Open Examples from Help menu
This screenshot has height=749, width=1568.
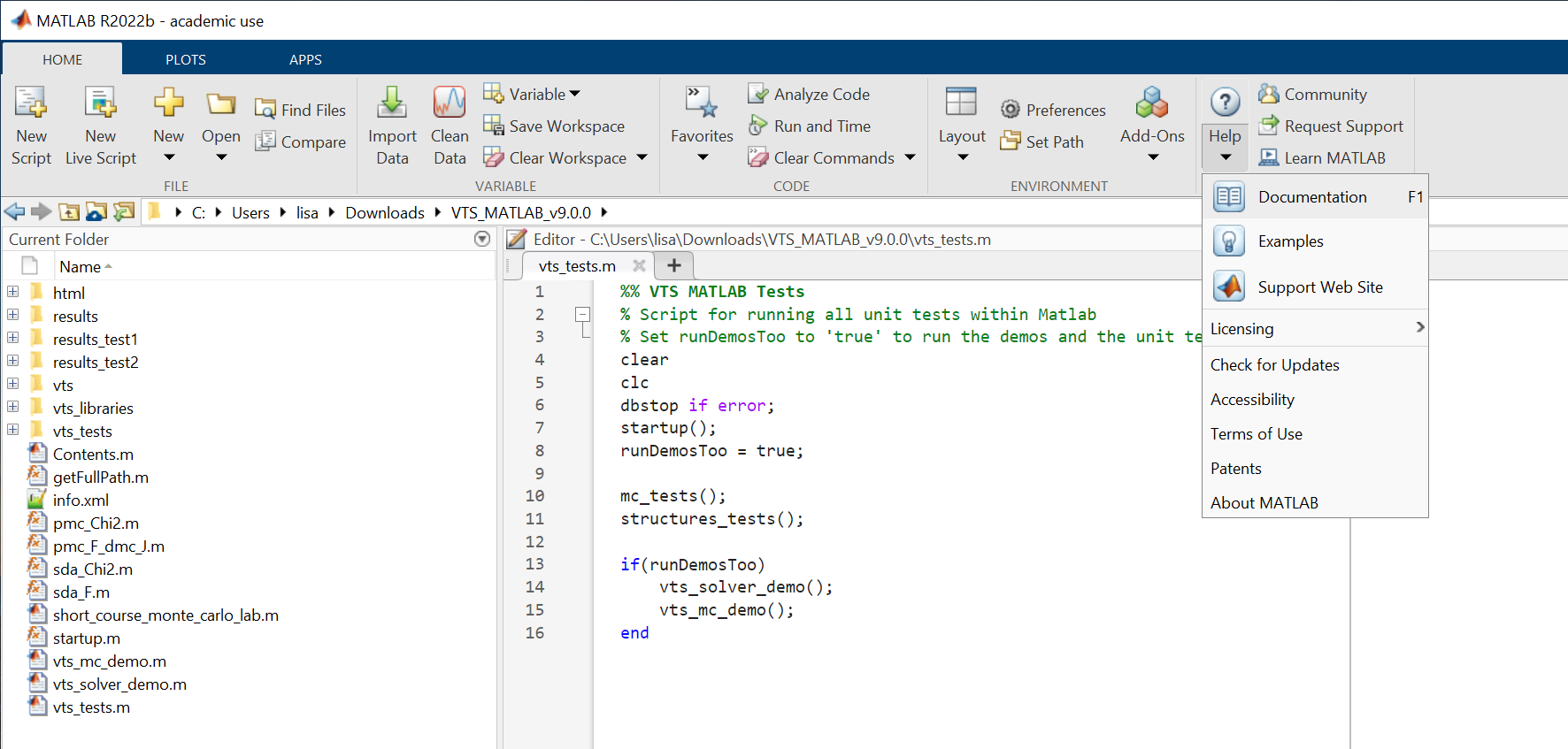click(x=1315, y=241)
